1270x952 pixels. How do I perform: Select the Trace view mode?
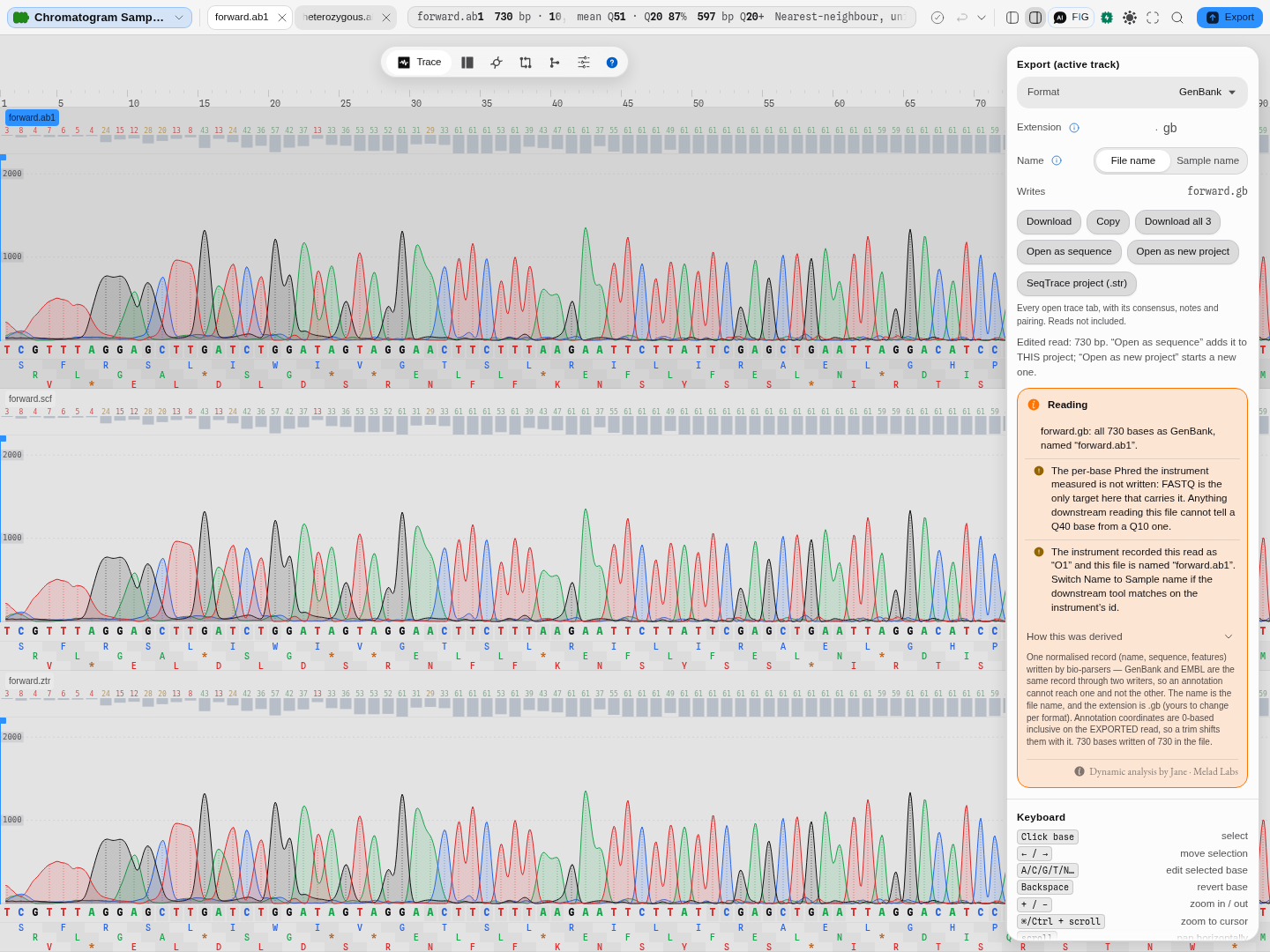pos(419,63)
